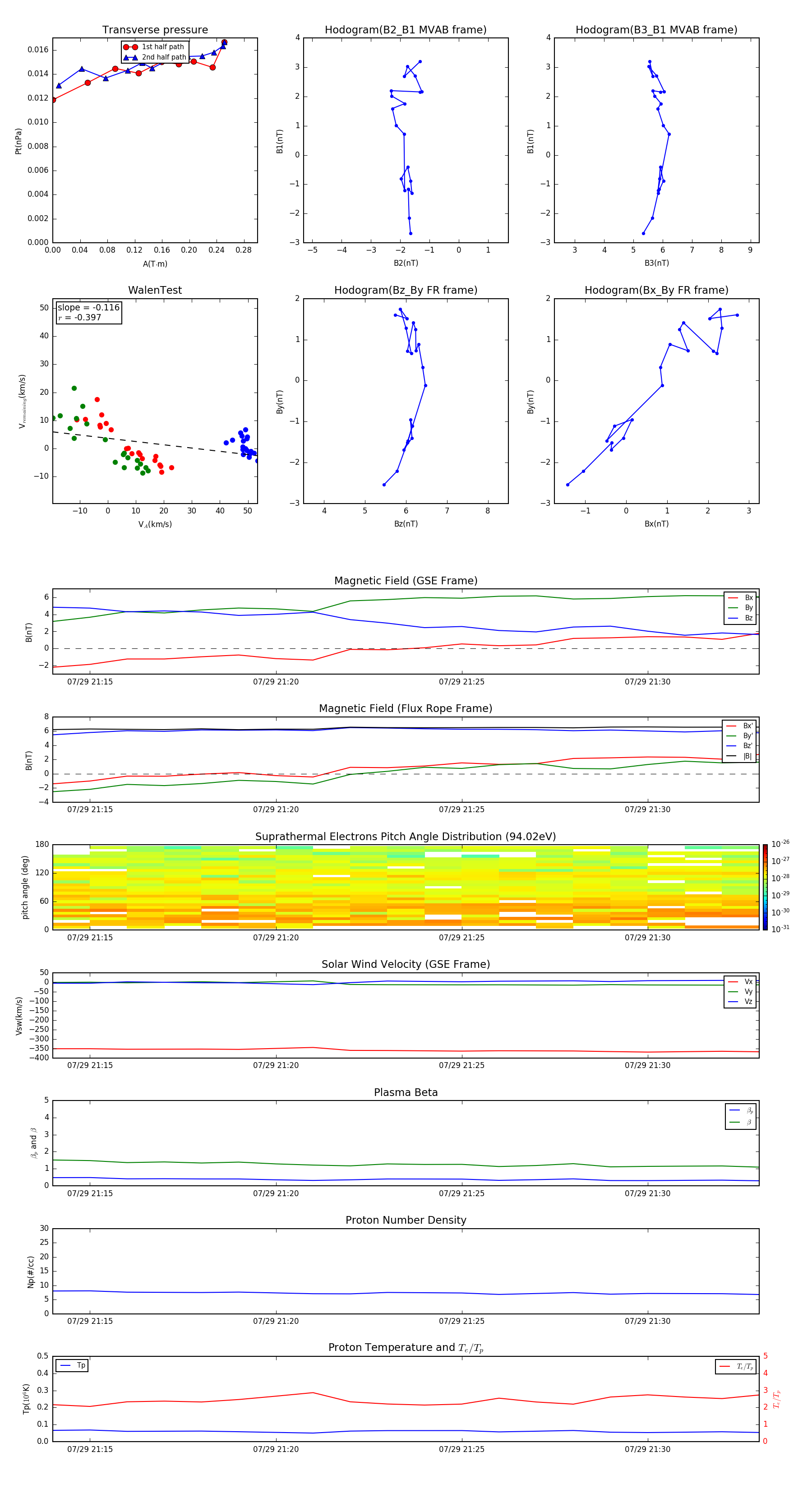Viewport: 812px width, 1489px height.
Task: Select the Suprathermal Electrons Pitch Angle Distribution title
Action: pyautogui.click(x=406, y=837)
